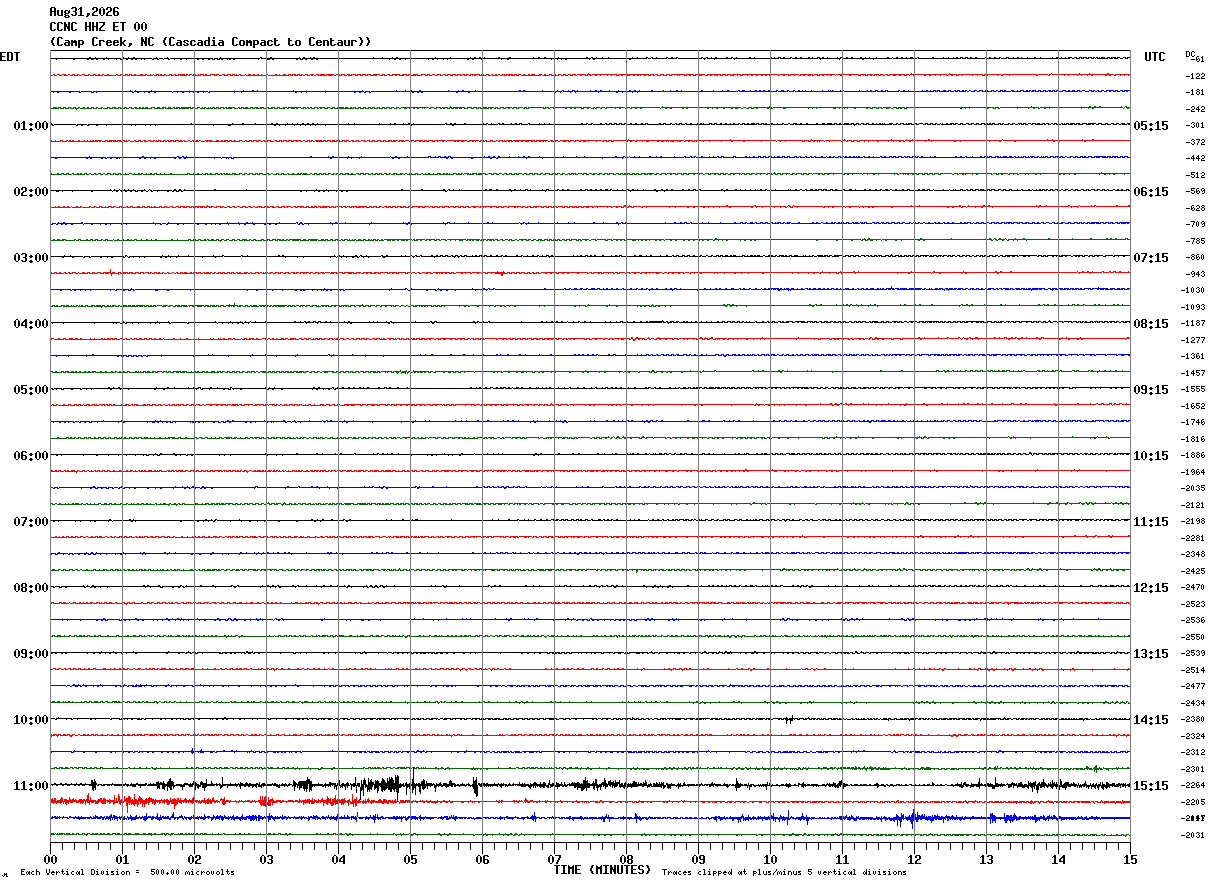Click minute 15 on the bottom axis
The image size is (1210, 886).
(x=1130, y=859)
